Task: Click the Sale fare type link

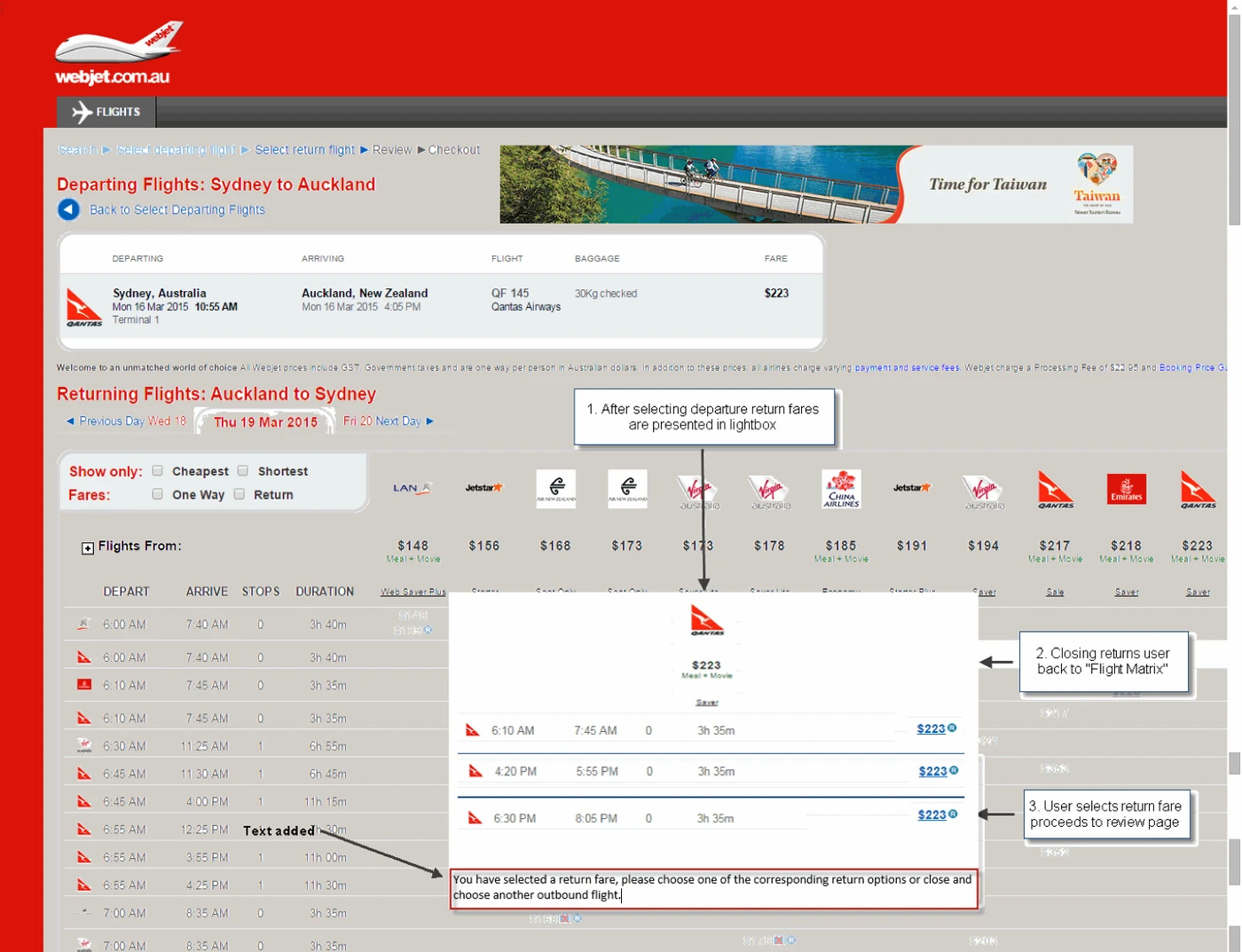Action: pos(1055,592)
